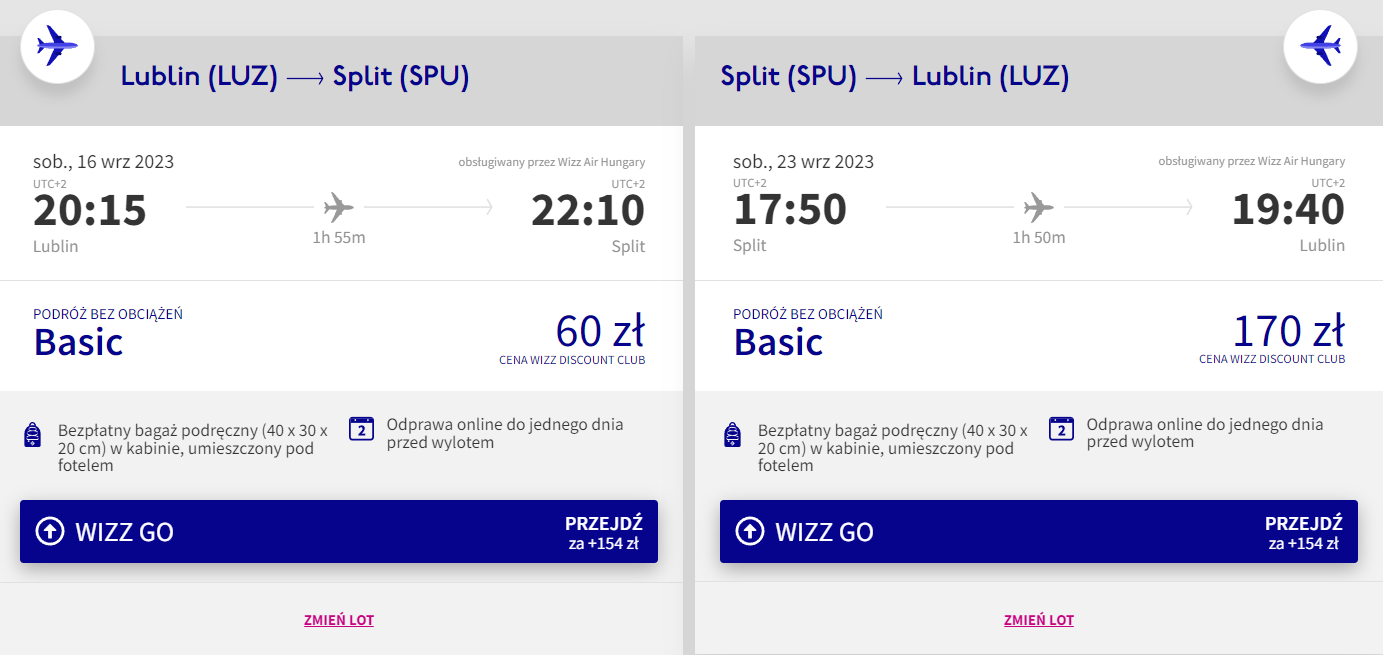Upgrade the Split–Lublin flight to WIZZ GO
Screen dimensions: 1383x655
click(x=1039, y=531)
